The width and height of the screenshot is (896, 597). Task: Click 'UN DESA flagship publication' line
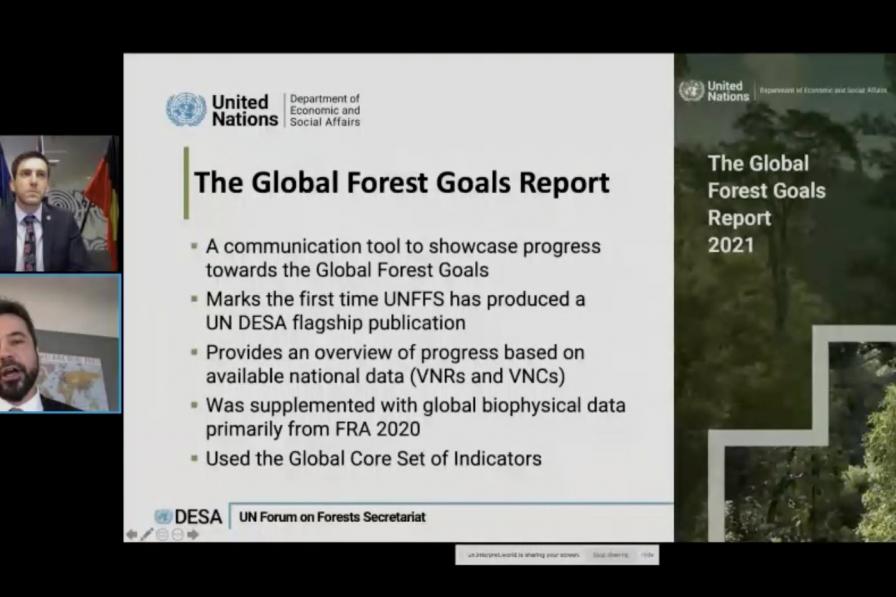click(336, 323)
